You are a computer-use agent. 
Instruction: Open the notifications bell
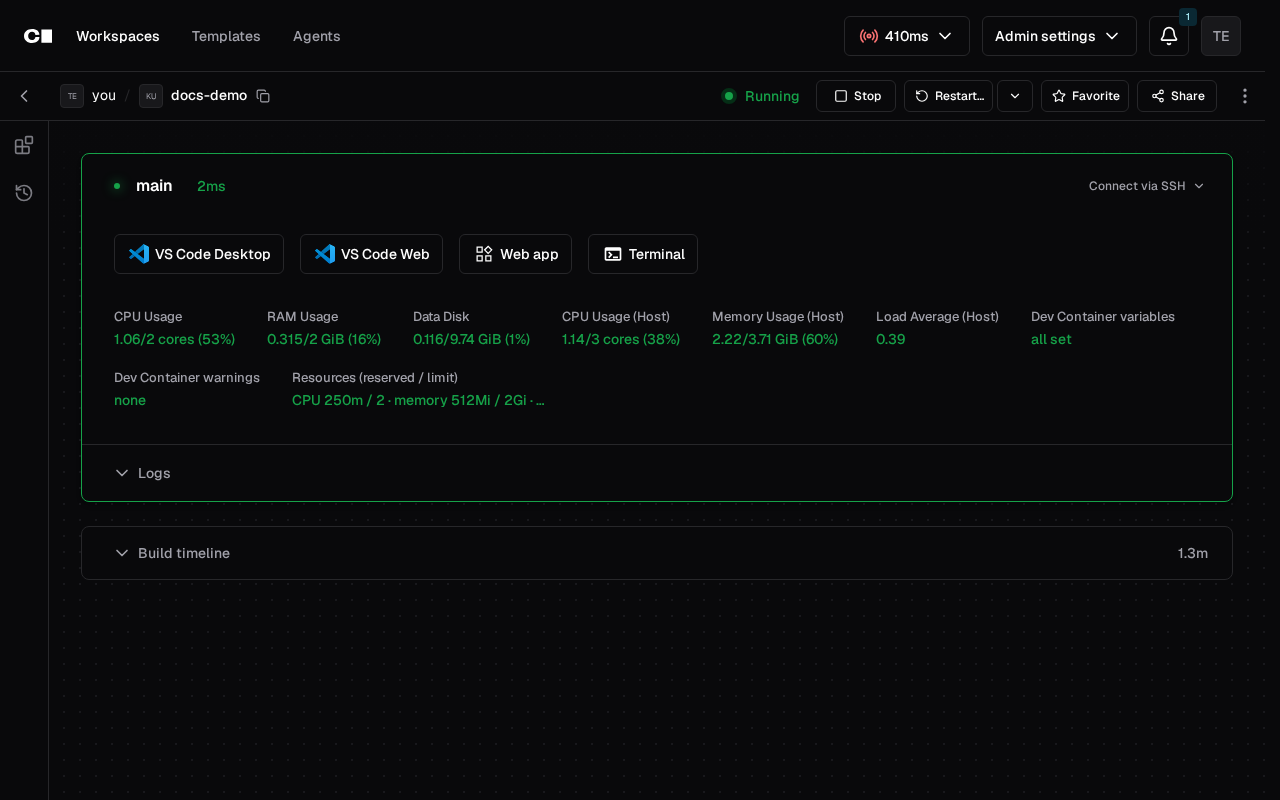click(1169, 36)
